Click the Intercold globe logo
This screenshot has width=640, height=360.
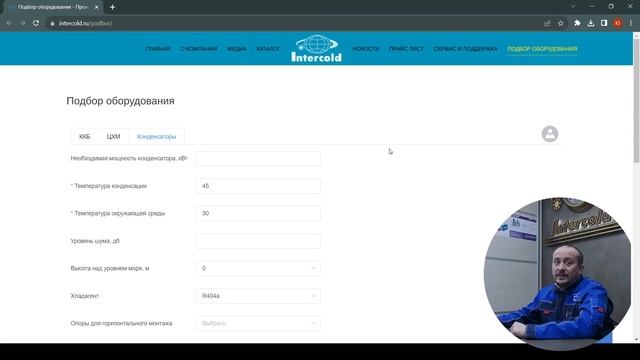(x=317, y=48)
